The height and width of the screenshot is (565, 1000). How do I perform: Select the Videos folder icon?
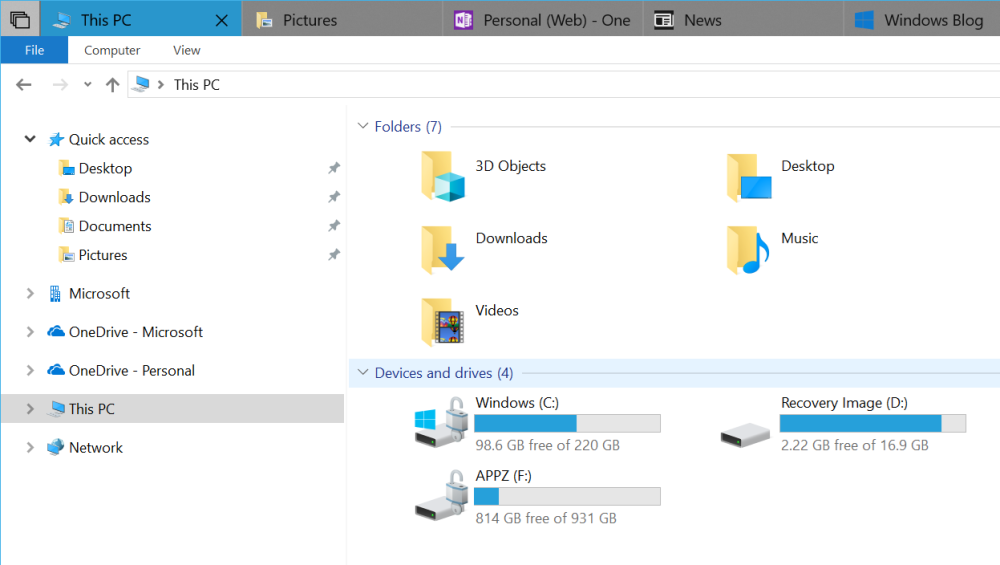(x=443, y=322)
